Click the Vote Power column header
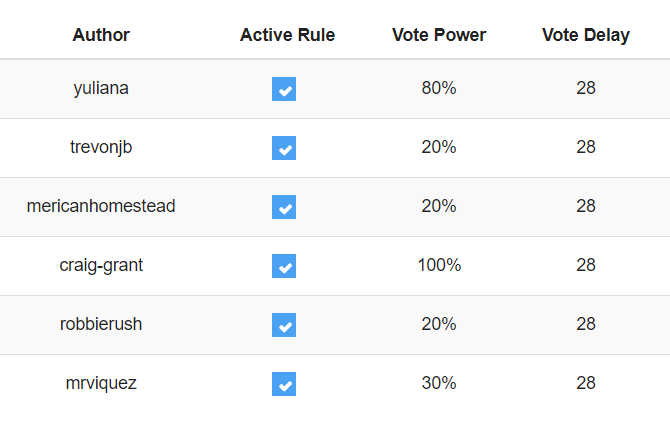Image resolution: width=670 pixels, height=431 pixels. pos(439,35)
